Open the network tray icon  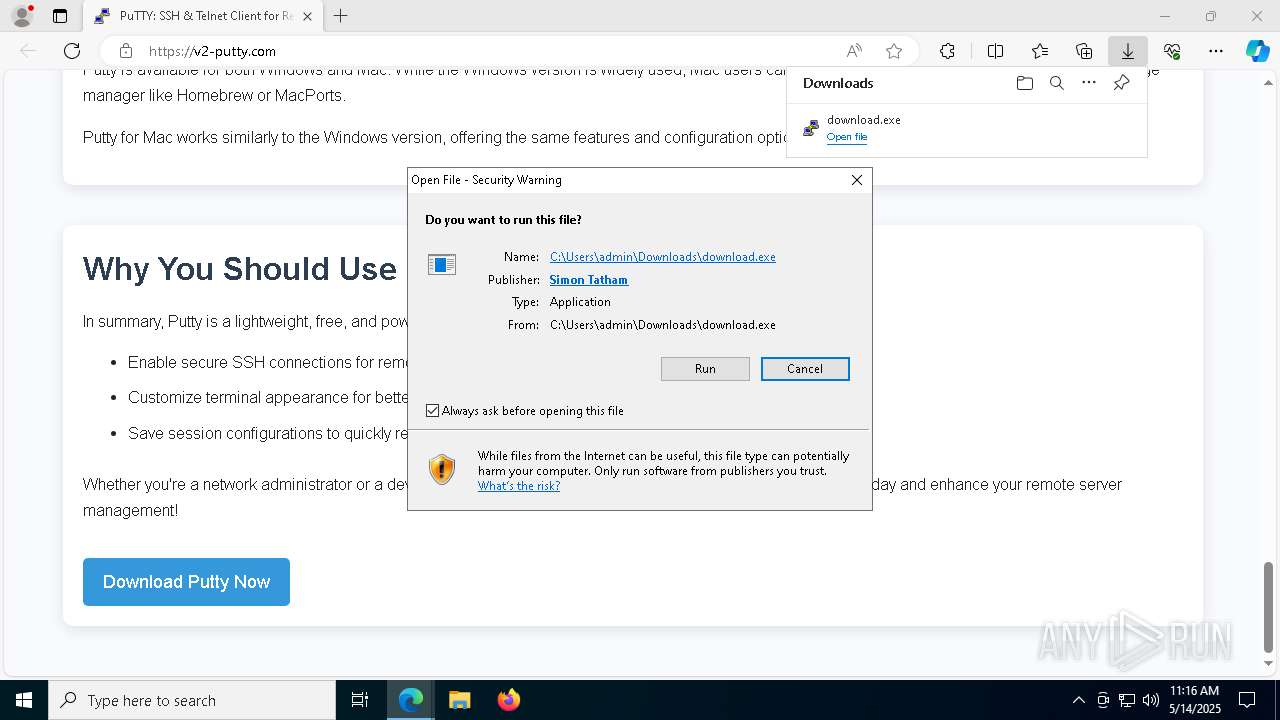tap(1127, 700)
